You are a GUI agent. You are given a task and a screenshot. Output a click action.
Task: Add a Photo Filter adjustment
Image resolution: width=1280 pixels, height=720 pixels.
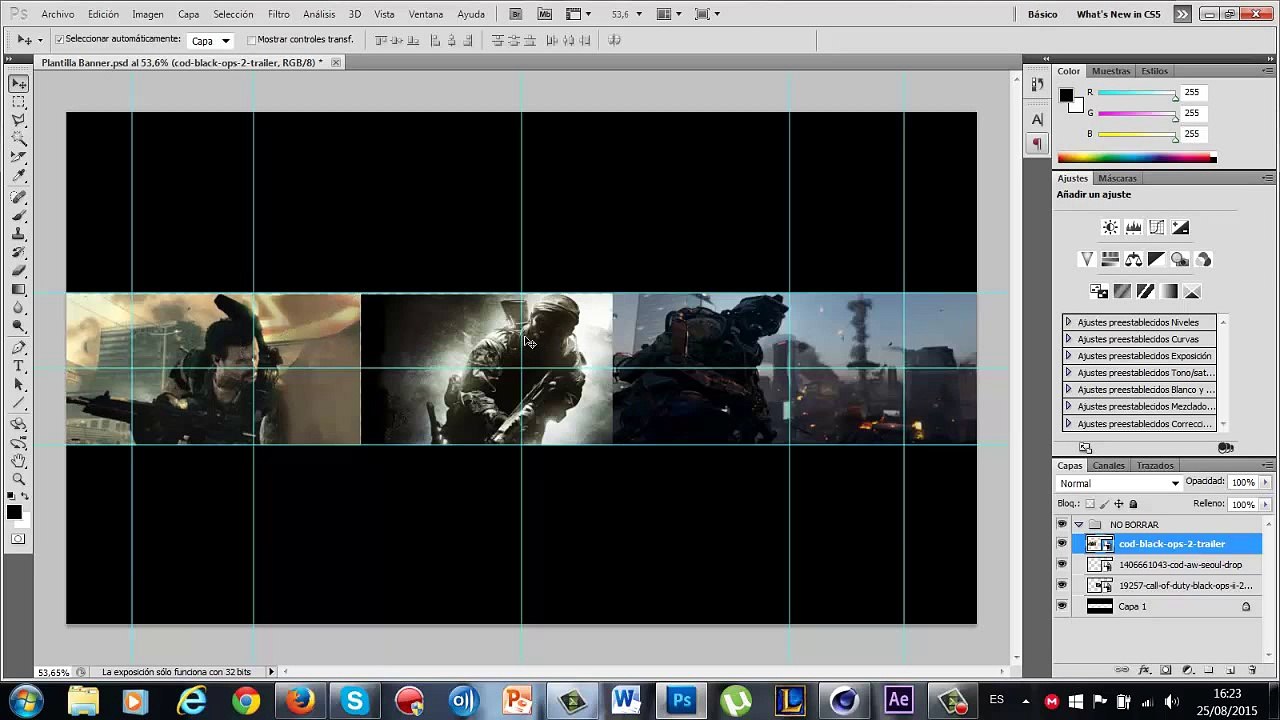pyautogui.click(x=1180, y=259)
